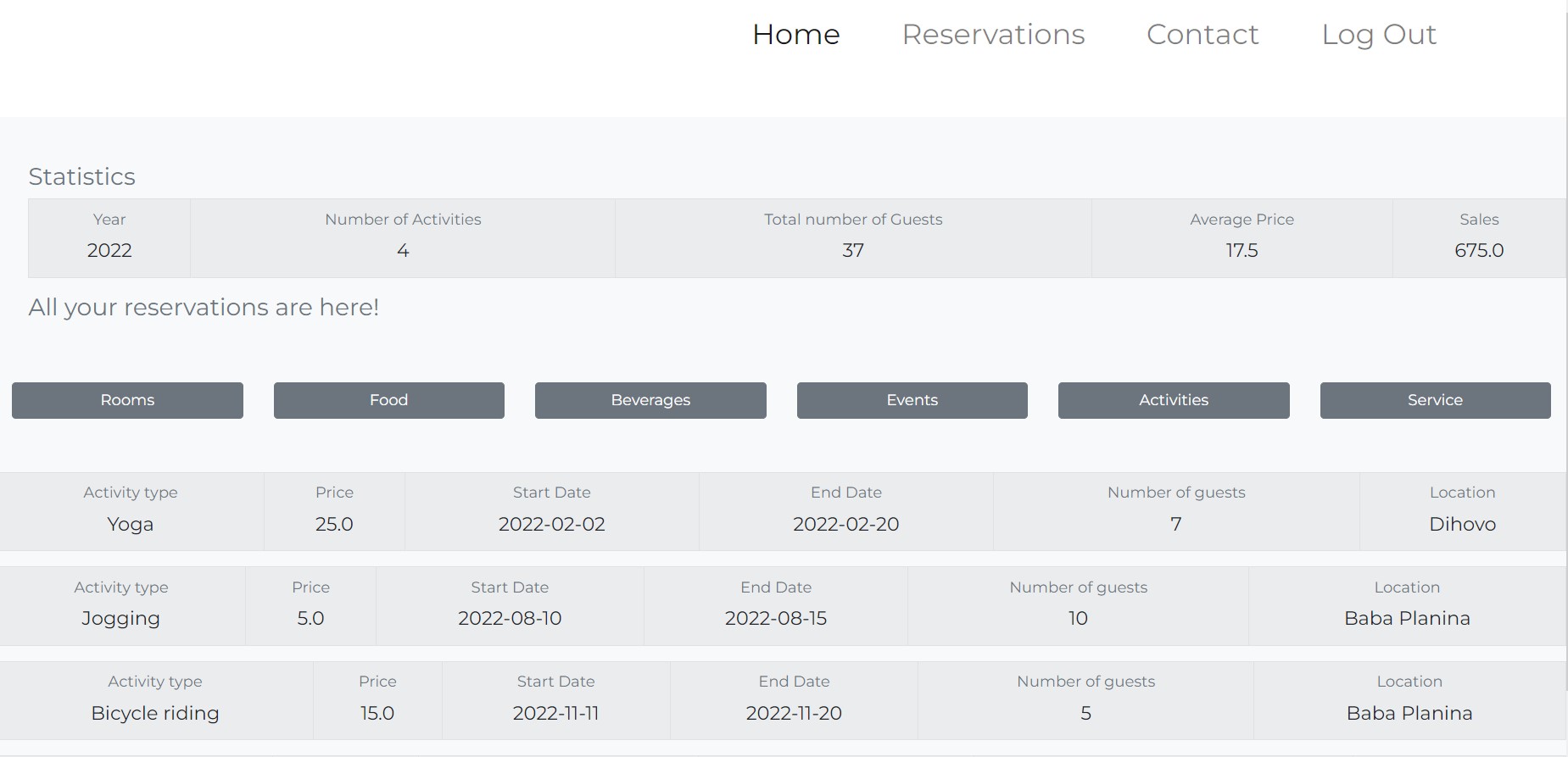Click the Dihovo location cell
Screen dimensions: 1568x757
pos(1462,524)
